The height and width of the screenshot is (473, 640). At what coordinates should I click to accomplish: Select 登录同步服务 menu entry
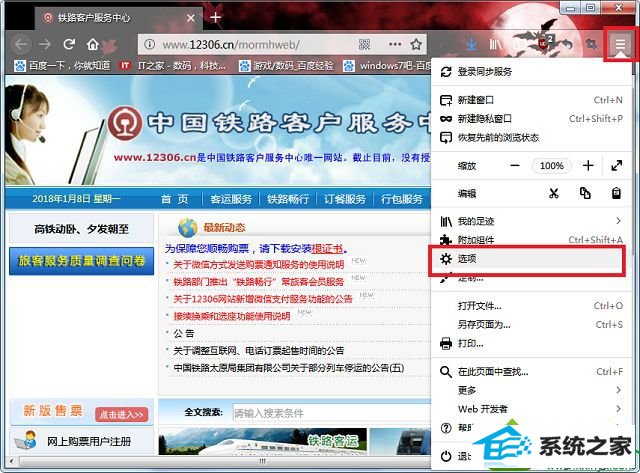point(531,72)
